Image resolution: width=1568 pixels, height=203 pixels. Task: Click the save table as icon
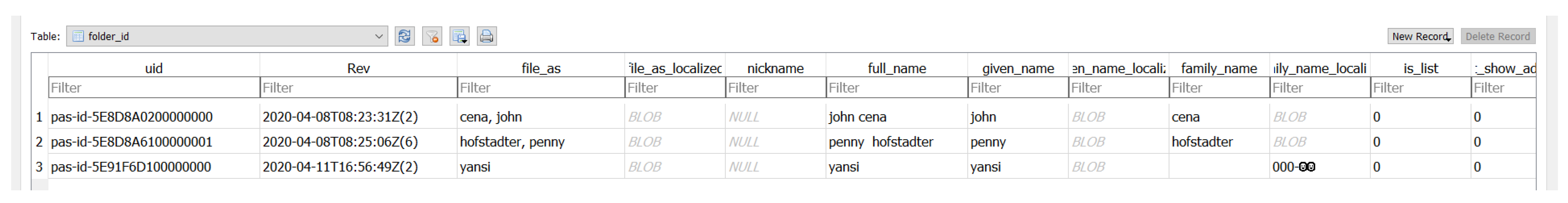[459, 37]
